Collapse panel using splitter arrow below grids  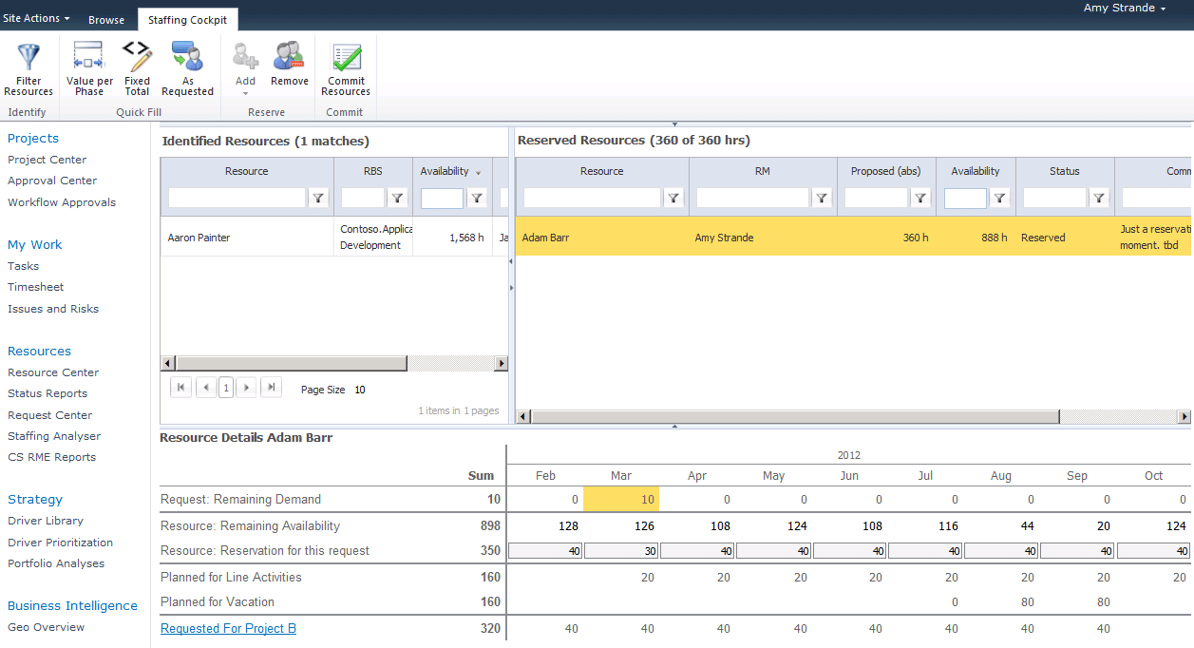675,427
